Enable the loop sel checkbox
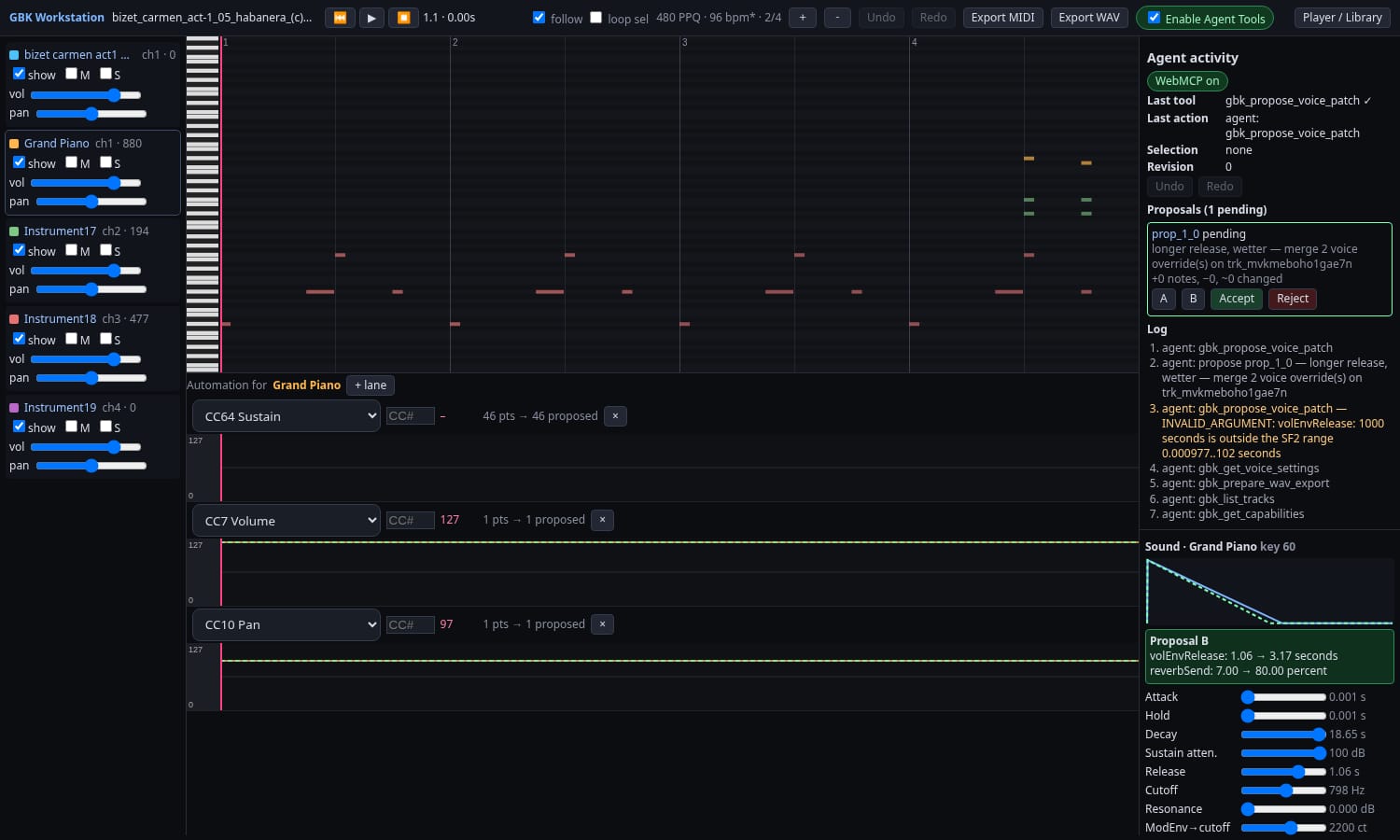This screenshot has width=1400, height=840. (595, 18)
